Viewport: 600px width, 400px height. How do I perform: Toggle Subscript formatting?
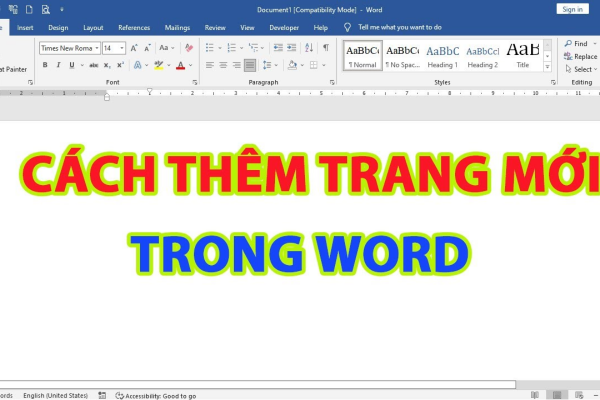(107, 65)
